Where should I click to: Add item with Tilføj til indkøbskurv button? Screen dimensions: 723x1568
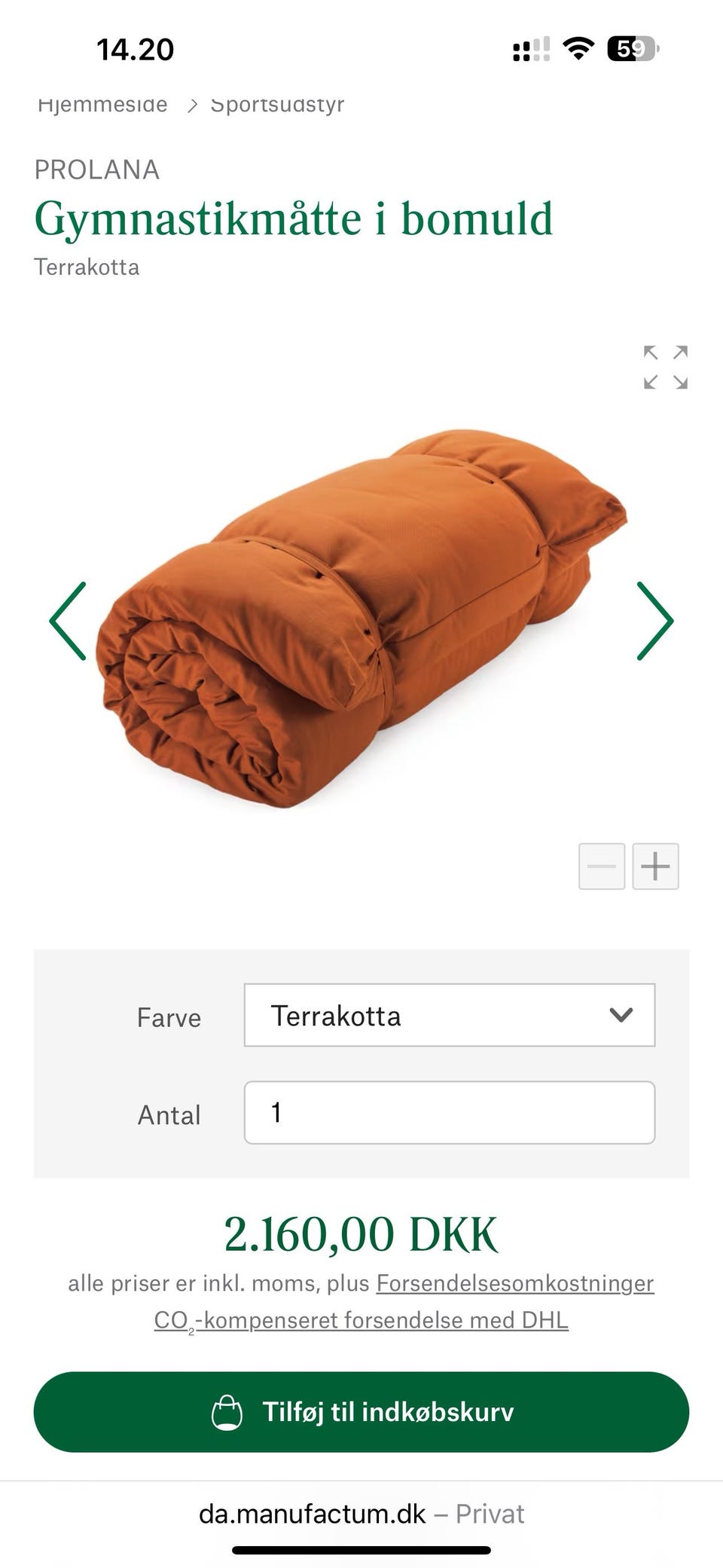(361, 1412)
